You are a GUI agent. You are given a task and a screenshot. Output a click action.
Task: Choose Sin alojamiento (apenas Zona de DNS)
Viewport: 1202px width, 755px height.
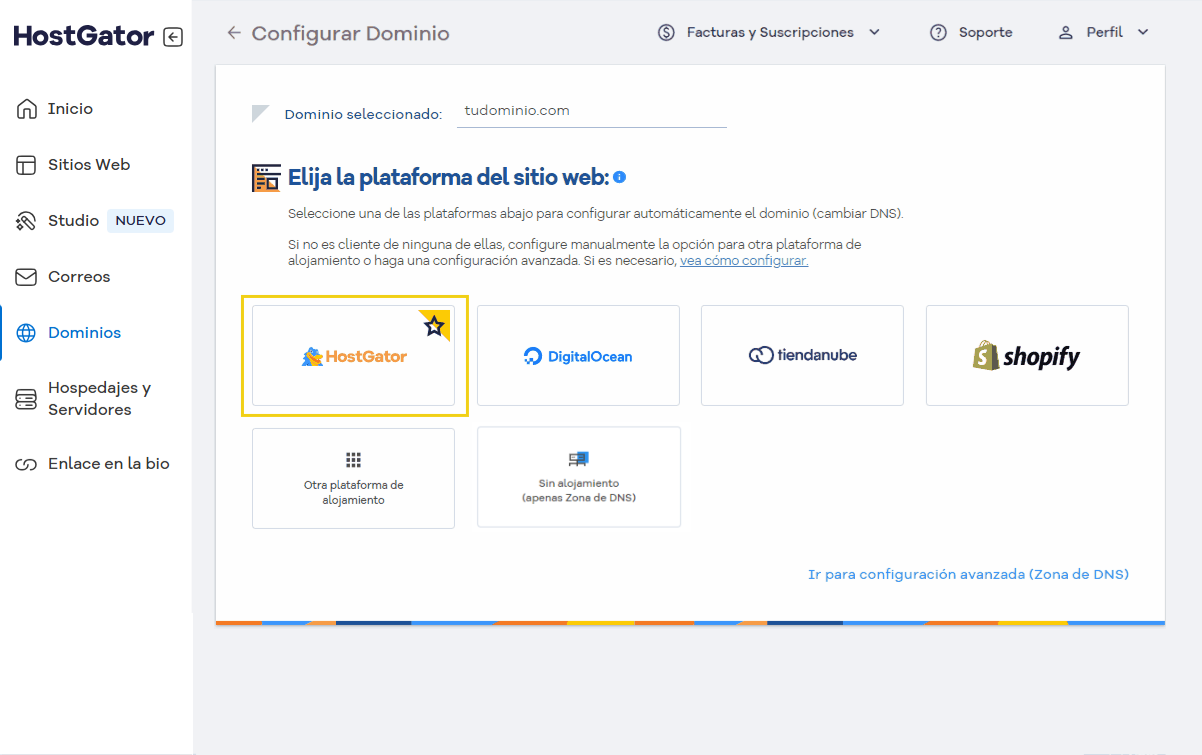[x=579, y=477]
